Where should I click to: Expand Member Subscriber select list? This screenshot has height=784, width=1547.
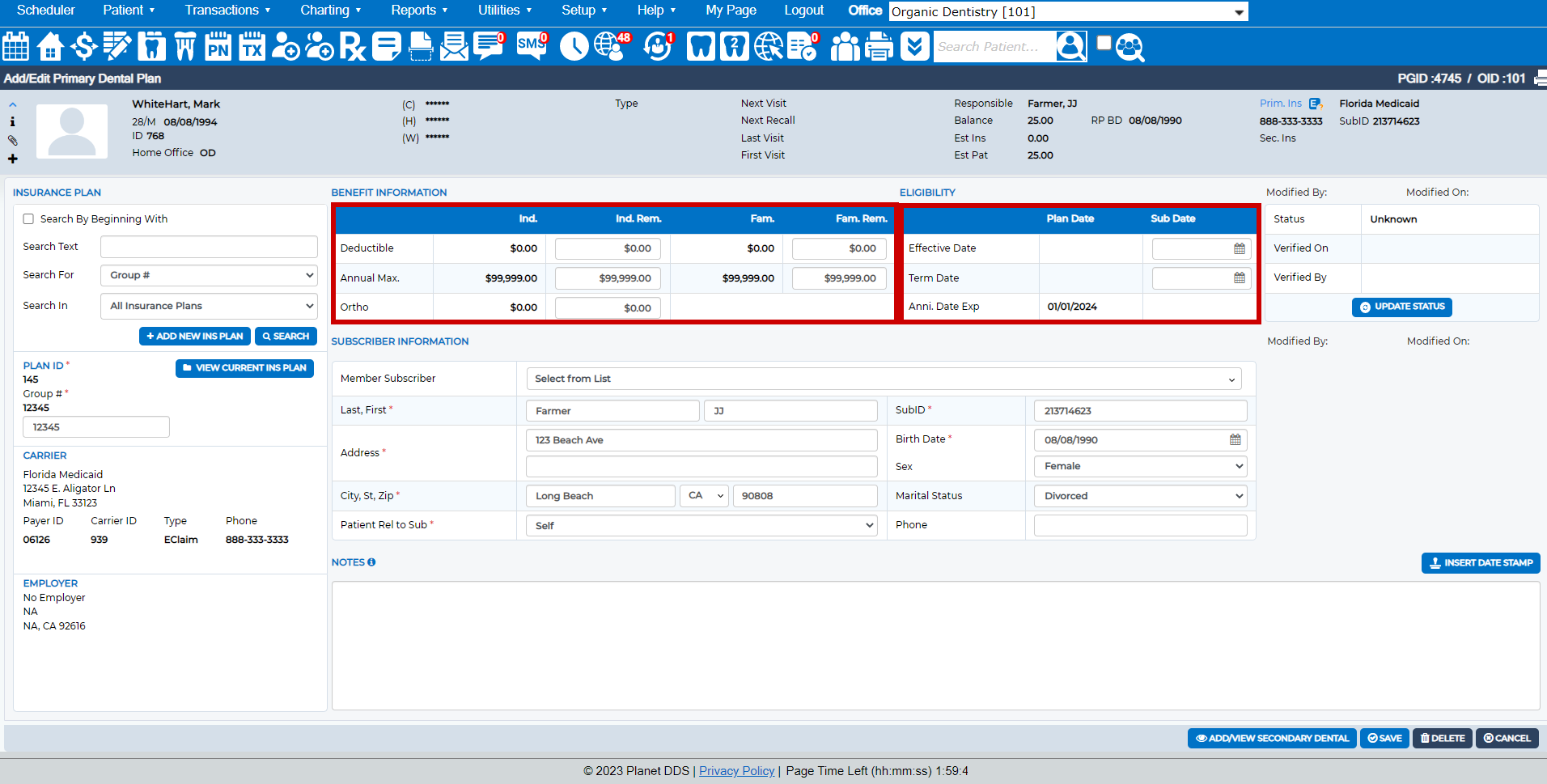point(884,379)
